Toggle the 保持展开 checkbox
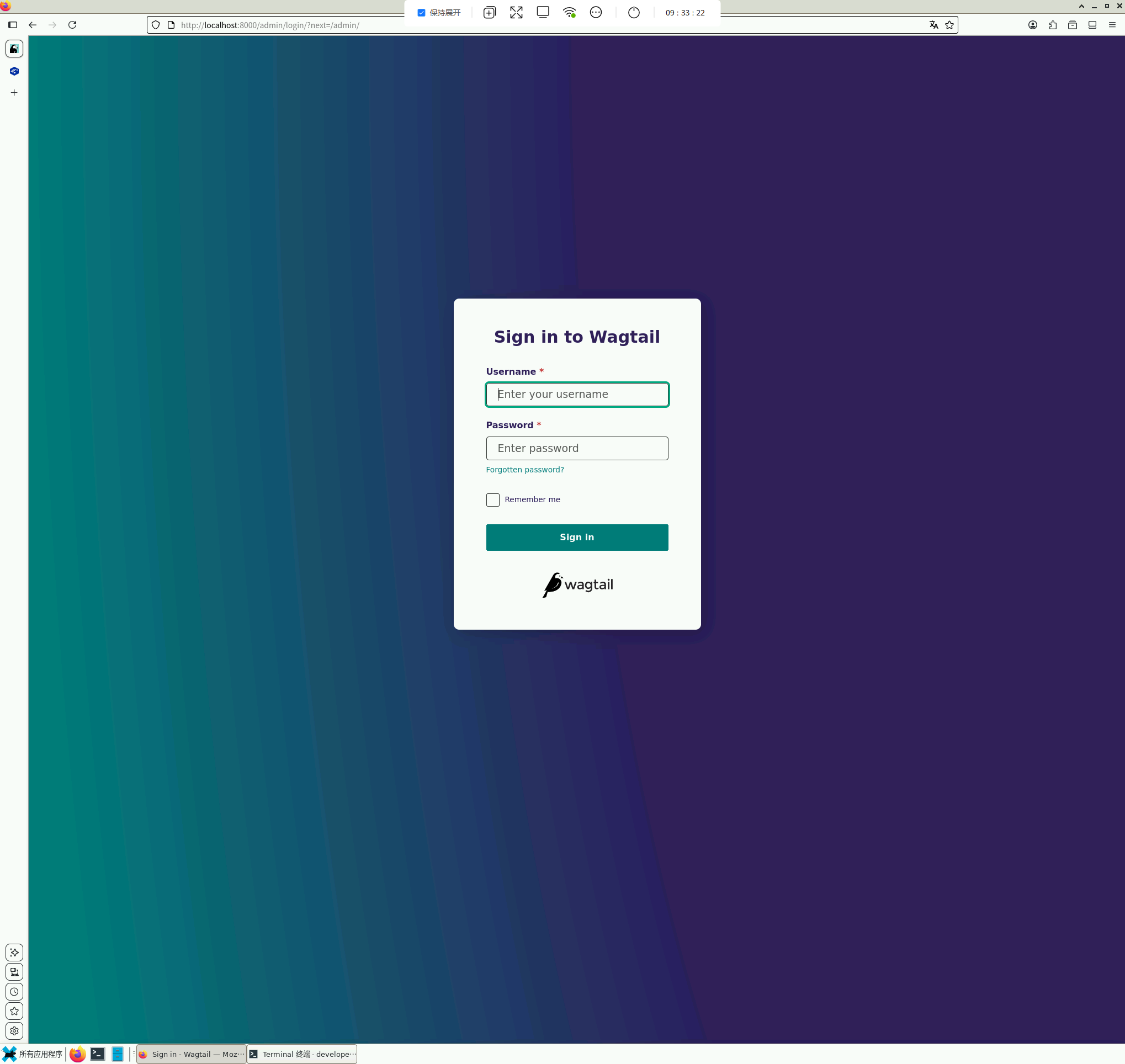Image resolution: width=1125 pixels, height=1064 pixels. coord(421,13)
